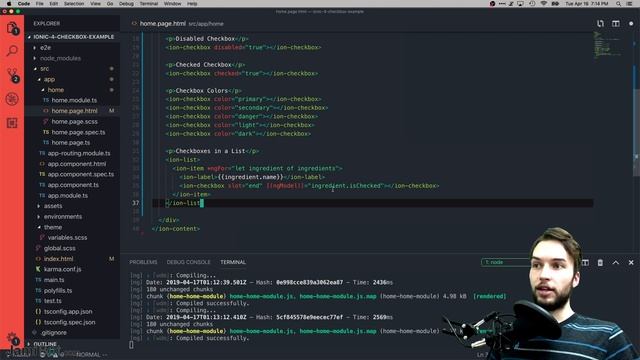Open the Edit menu

[53, 4]
